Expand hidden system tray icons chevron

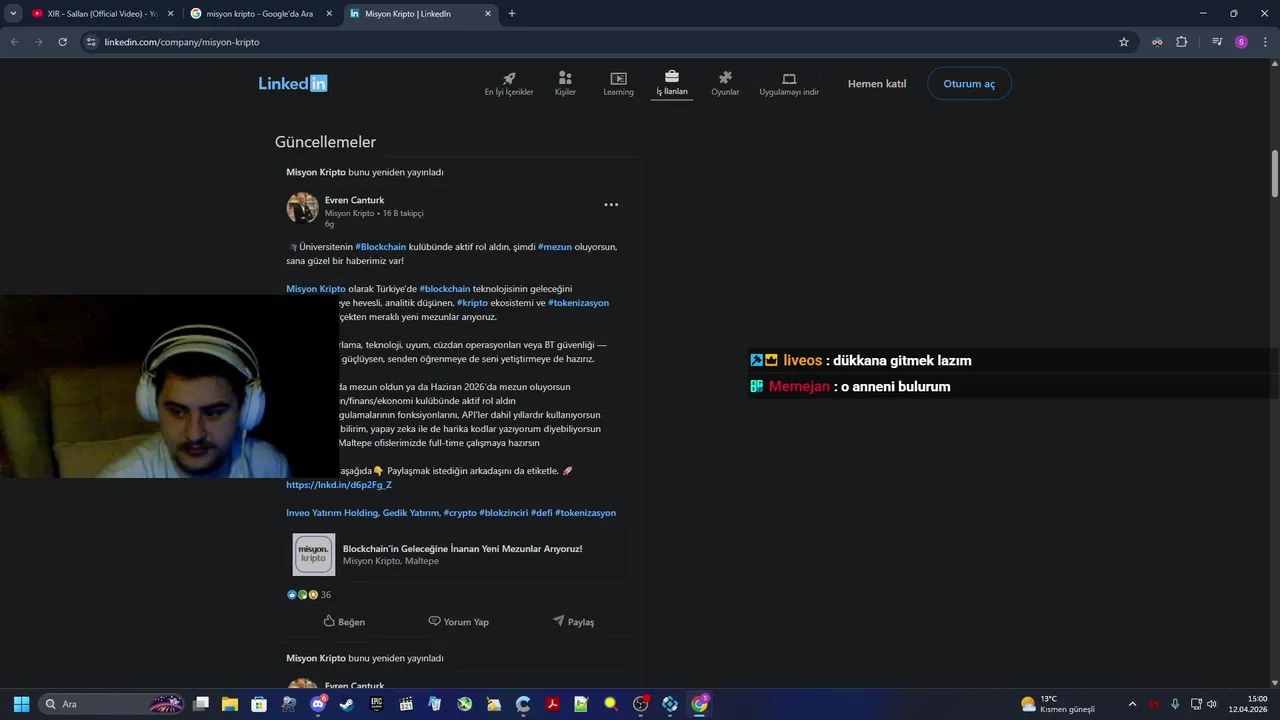(x=1132, y=704)
